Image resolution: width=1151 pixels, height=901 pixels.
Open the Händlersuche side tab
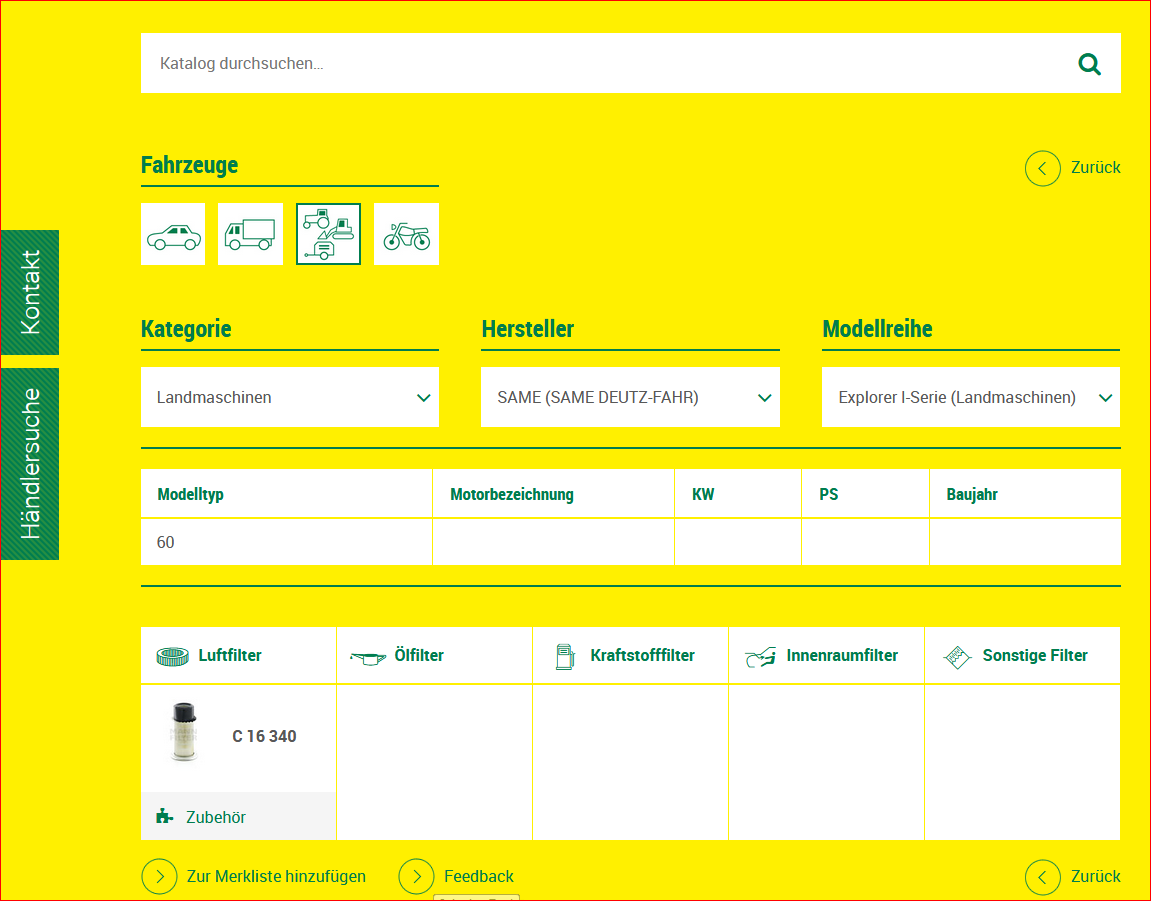(30, 464)
